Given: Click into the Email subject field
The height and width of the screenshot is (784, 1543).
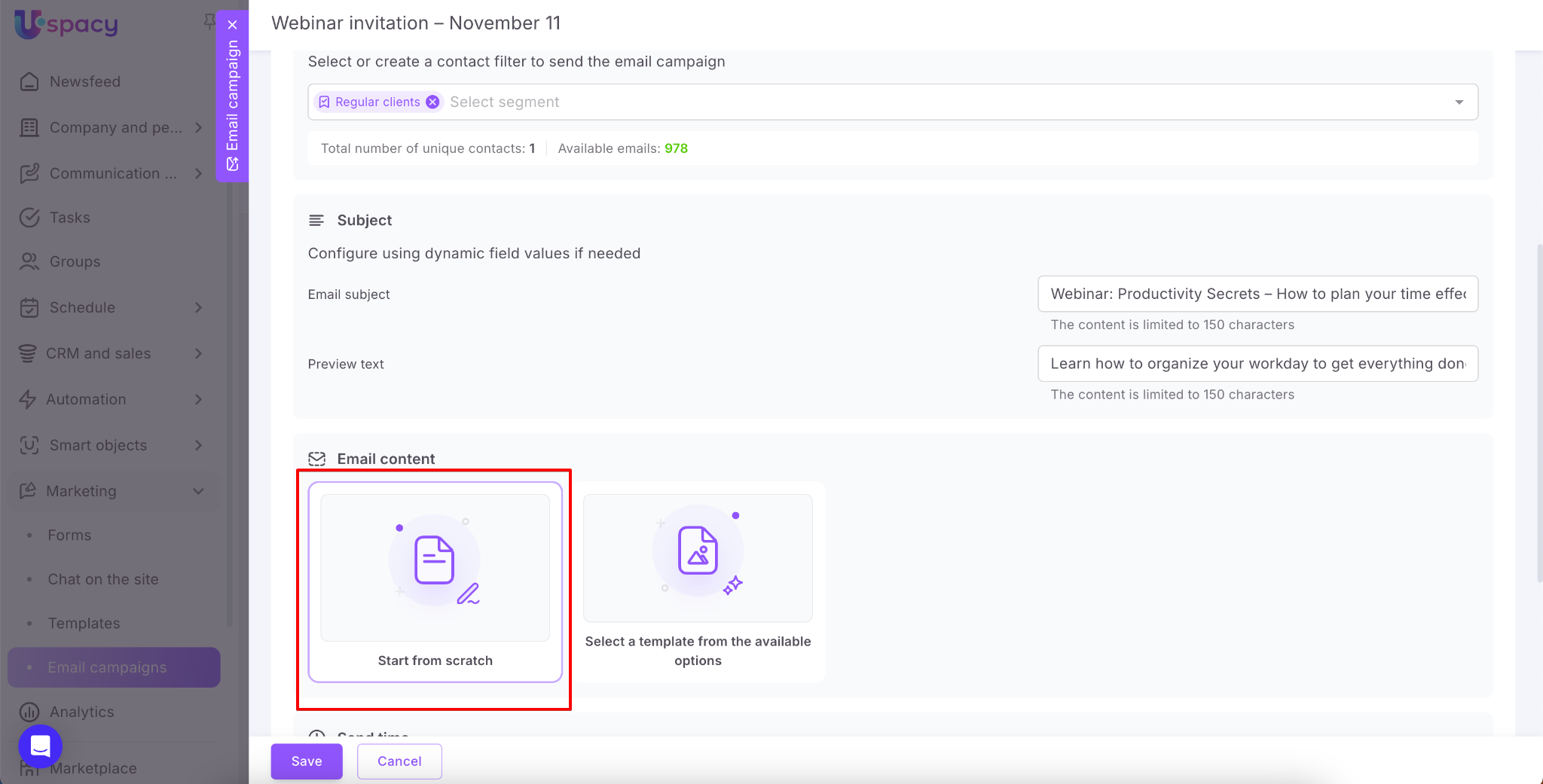Looking at the screenshot, I should pos(1257,294).
